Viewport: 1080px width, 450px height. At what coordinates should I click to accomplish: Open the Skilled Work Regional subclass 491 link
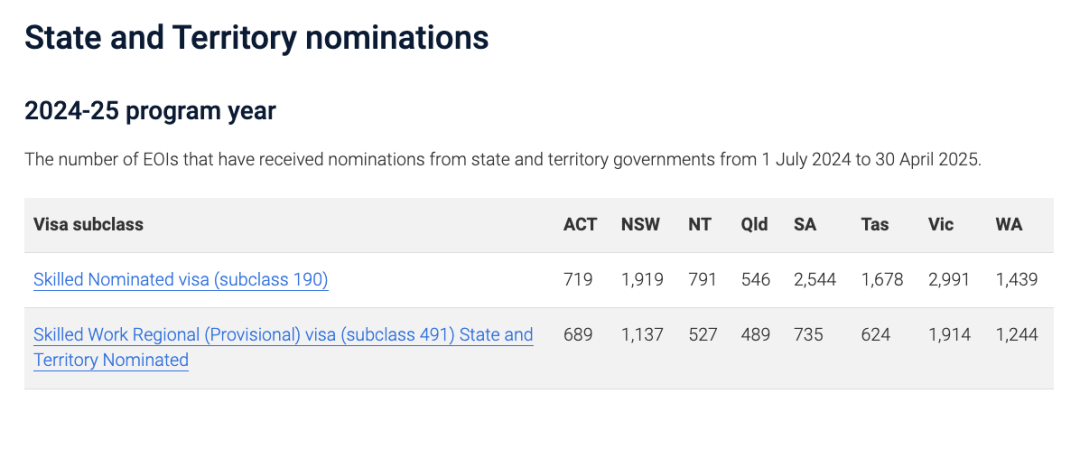283,347
